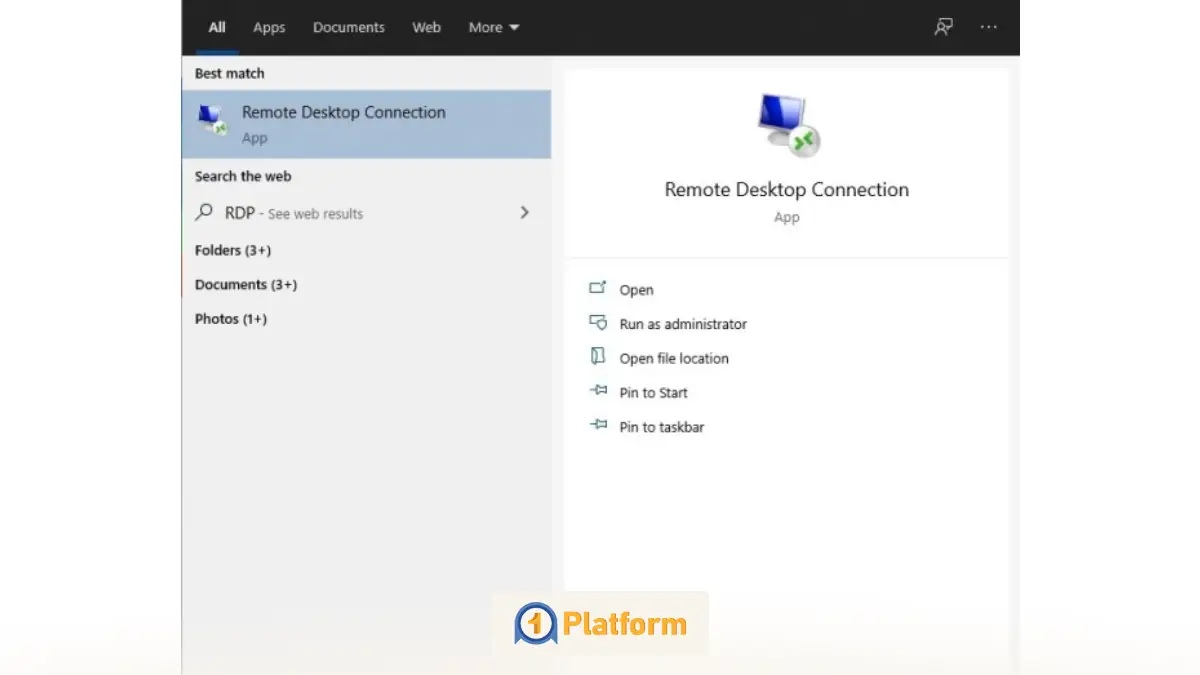Click the feedback person icon in header

[x=943, y=27]
